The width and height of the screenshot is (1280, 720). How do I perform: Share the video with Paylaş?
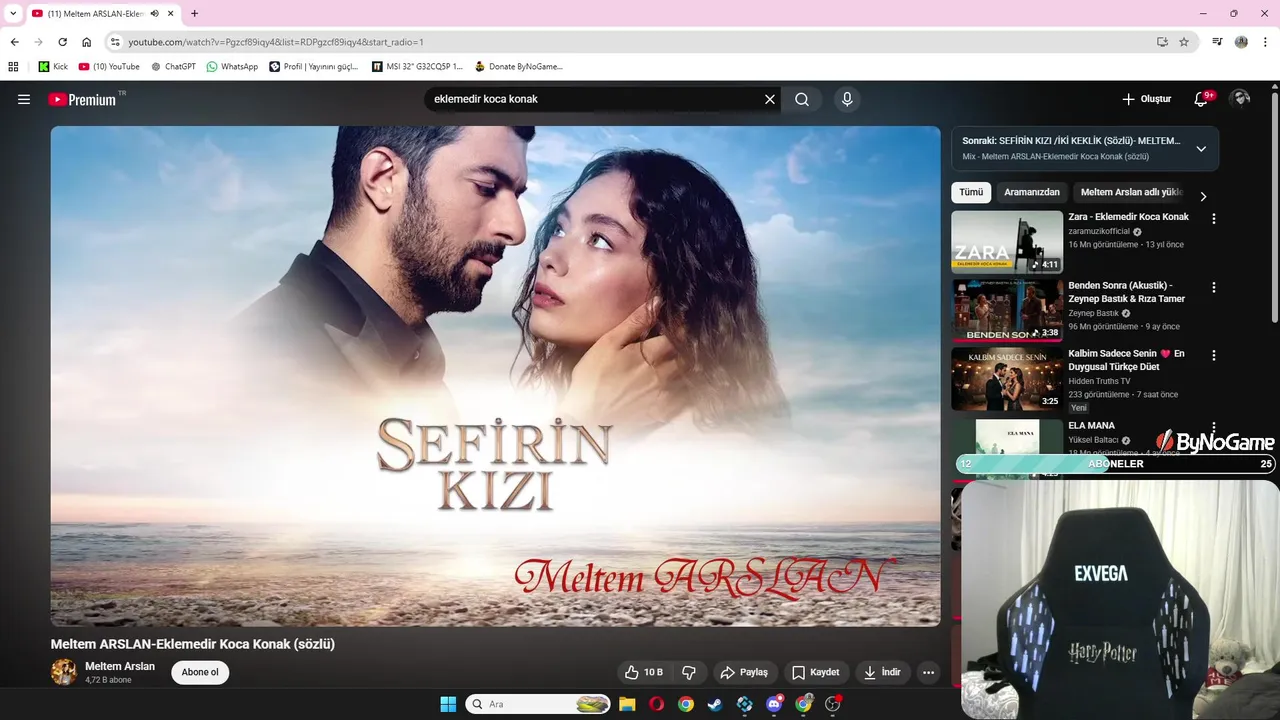click(x=745, y=672)
